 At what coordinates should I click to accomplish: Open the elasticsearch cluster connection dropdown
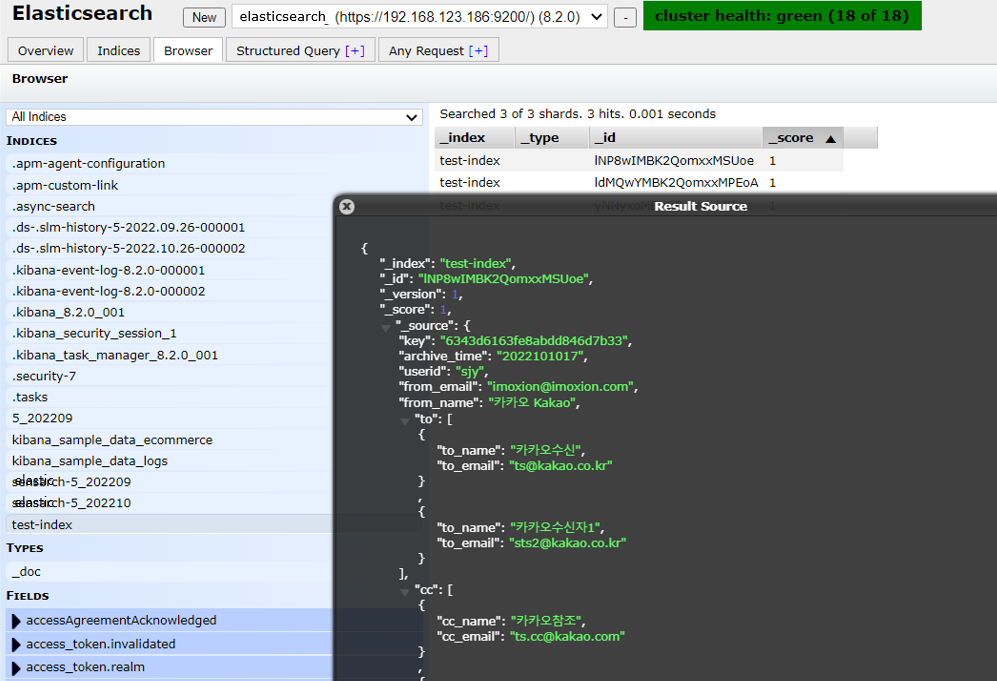click(x=420, y=17)
